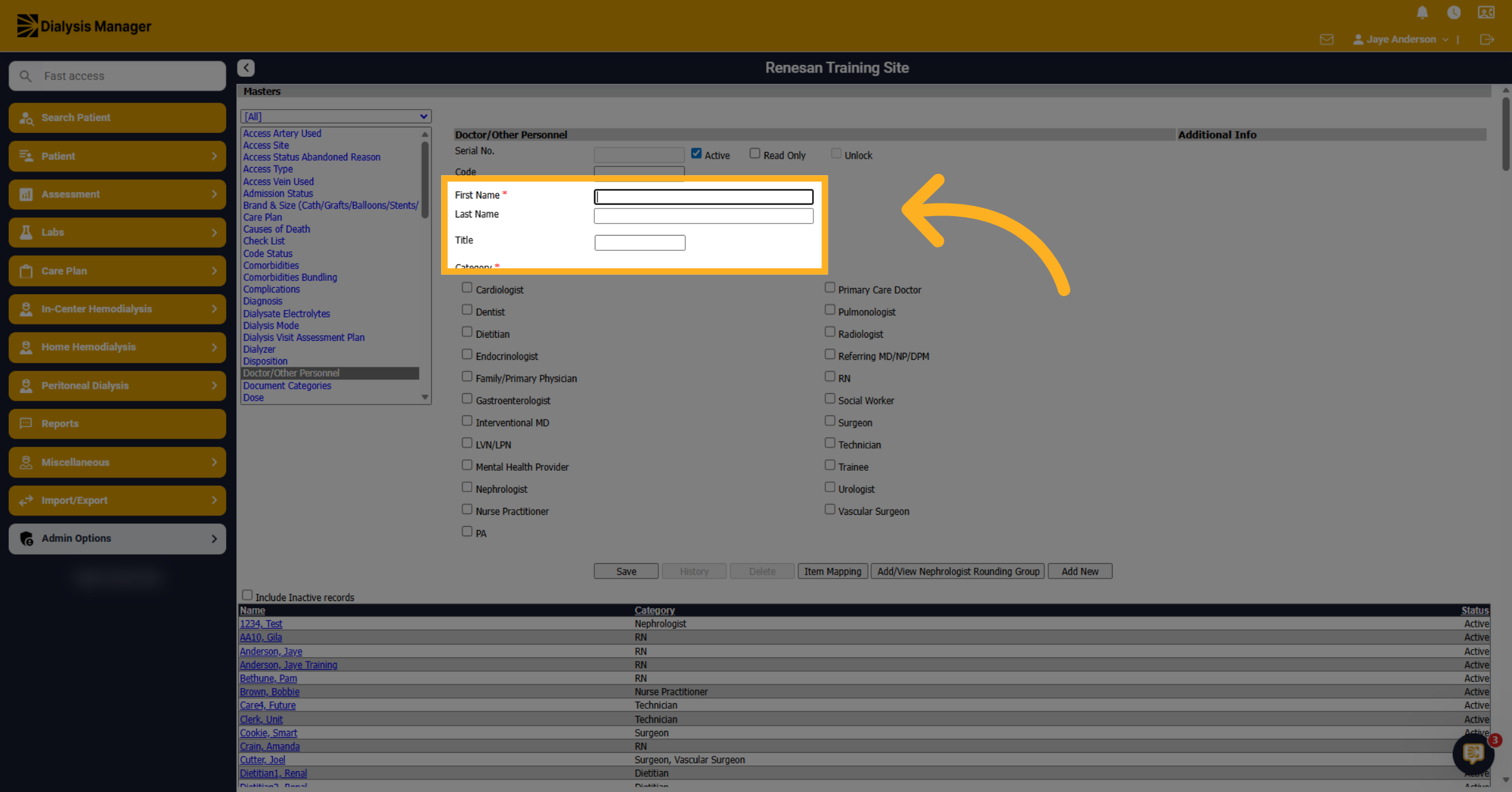Expand the In-Center Hemodialysis chevron
The image size is (1512, 792).
(214, 309)
